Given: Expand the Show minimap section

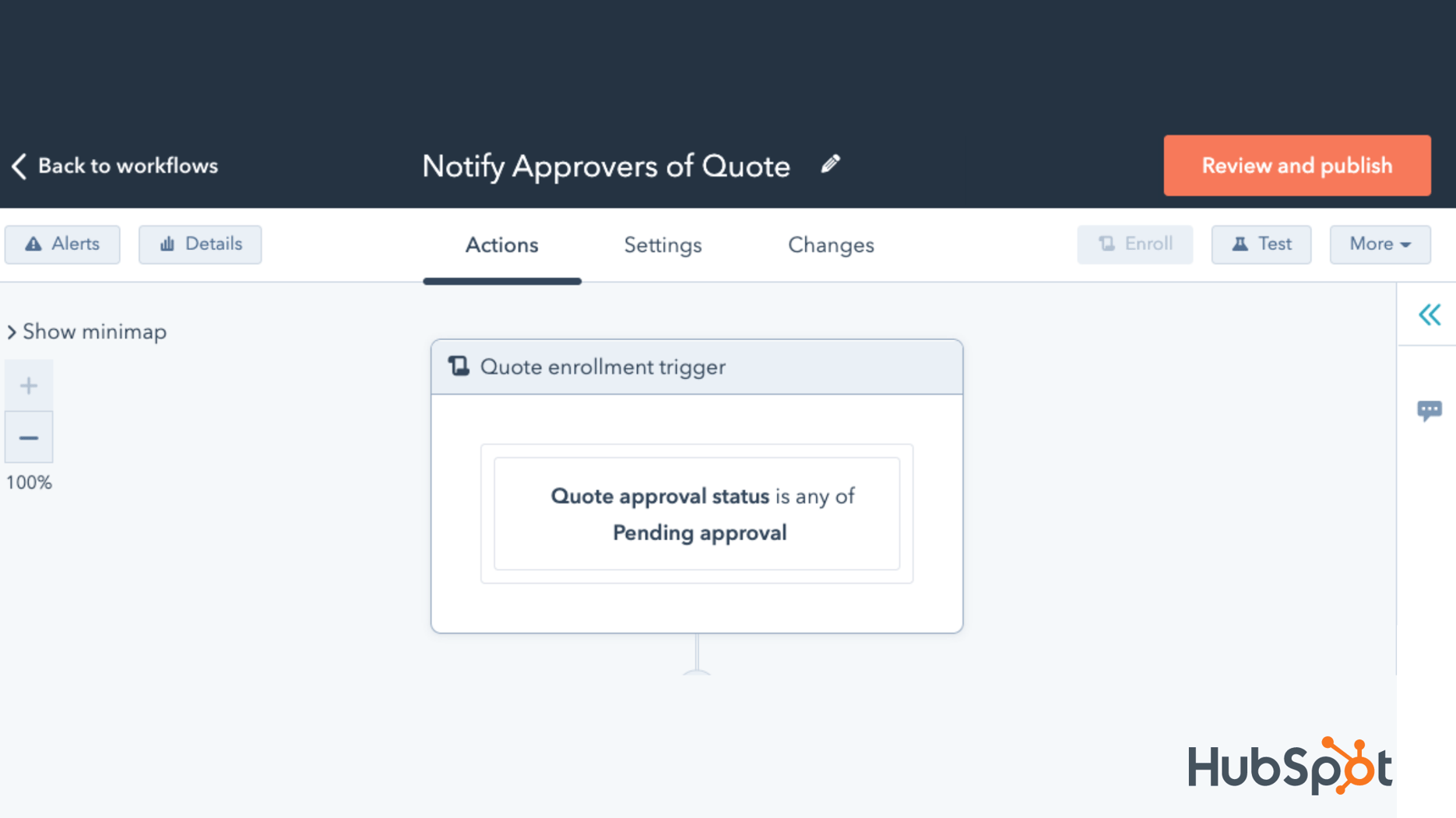Looking at the screenshot, I should click(87, 332).
